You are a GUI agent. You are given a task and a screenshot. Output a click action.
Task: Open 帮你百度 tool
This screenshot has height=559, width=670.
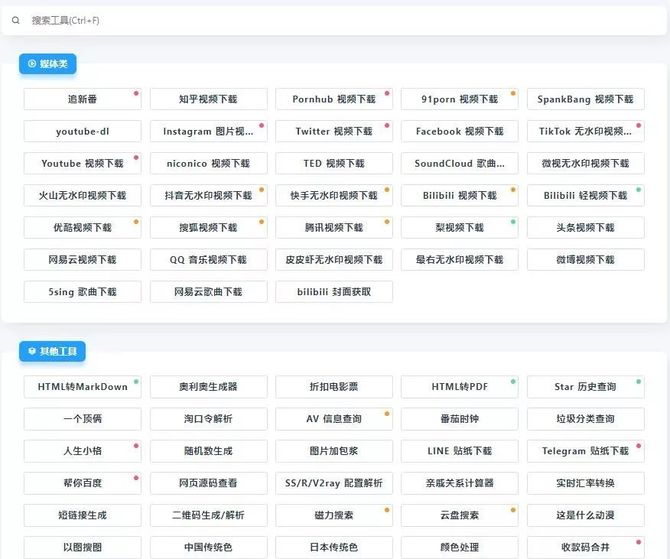[x=82, y=483]
